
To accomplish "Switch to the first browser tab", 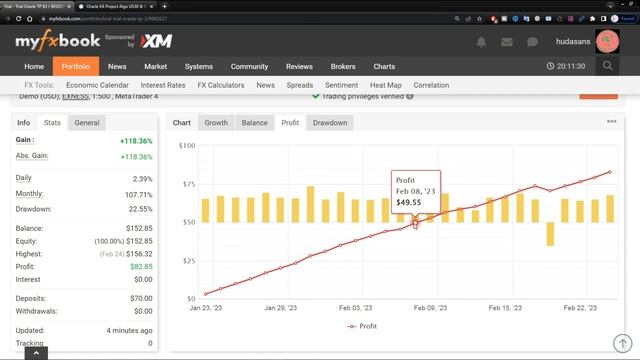I will coord(37,6).
